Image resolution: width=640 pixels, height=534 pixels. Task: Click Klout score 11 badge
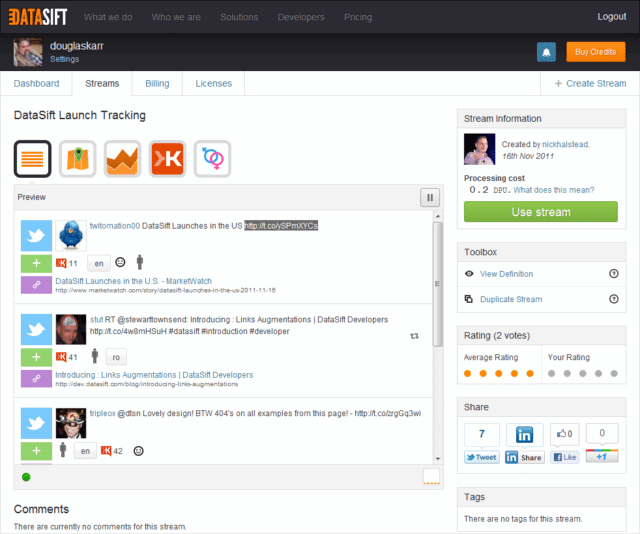coord(67,263)
